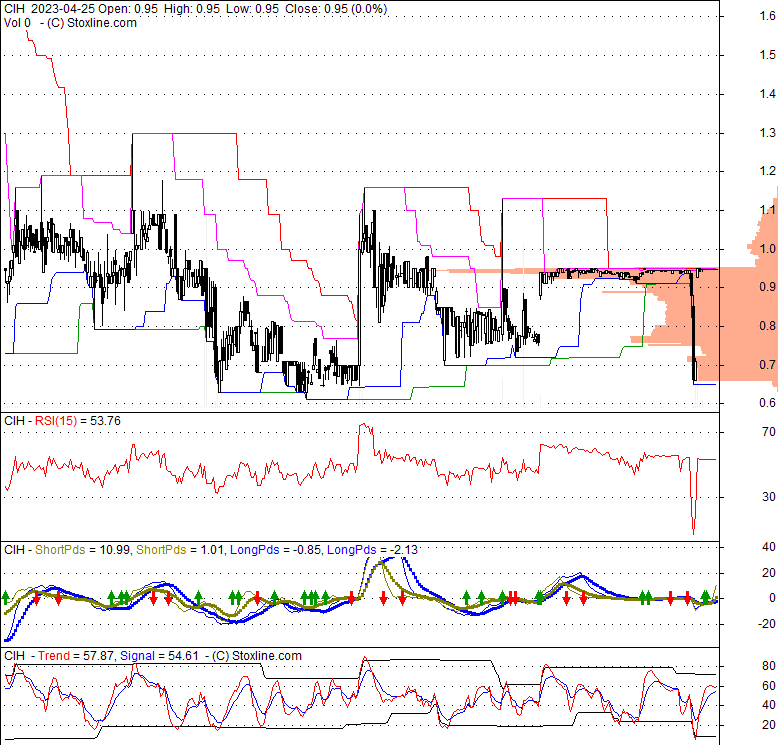The image size is (780, 745).
Task: Select the 'High: 0.95' value in the header
Action: click(x=191, y=8)
